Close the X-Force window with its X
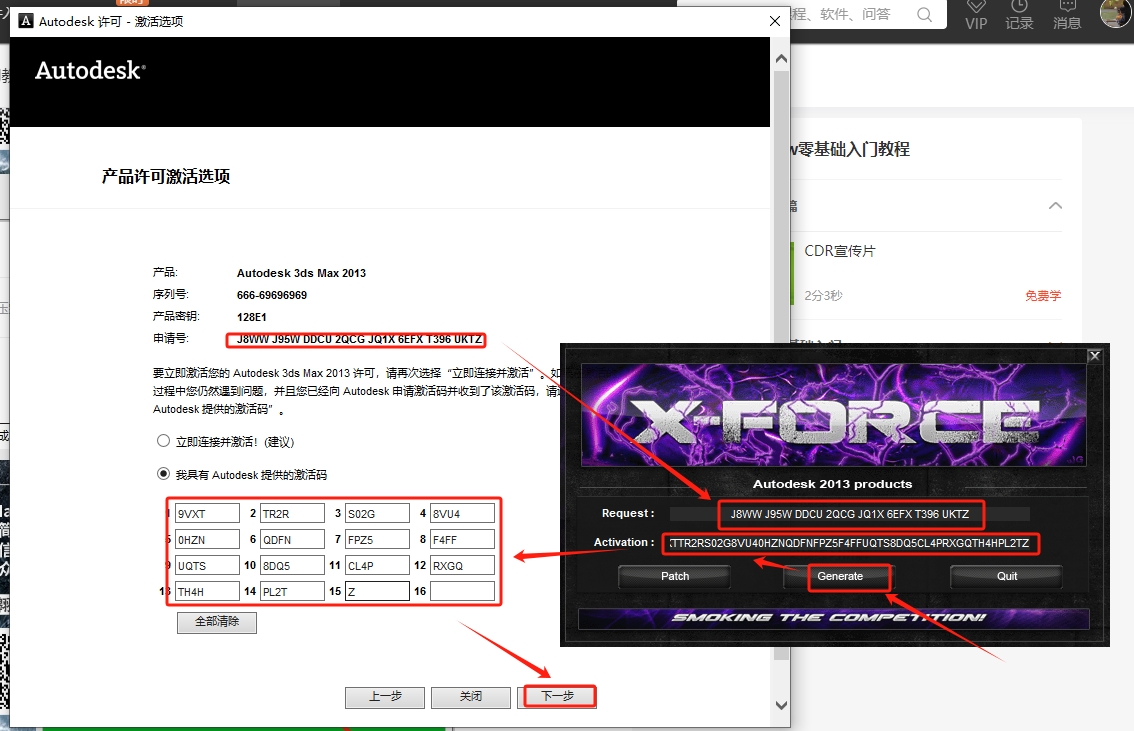Image resolution: width=1134 pixels, height=731 pixels. tap(1094, 356)
